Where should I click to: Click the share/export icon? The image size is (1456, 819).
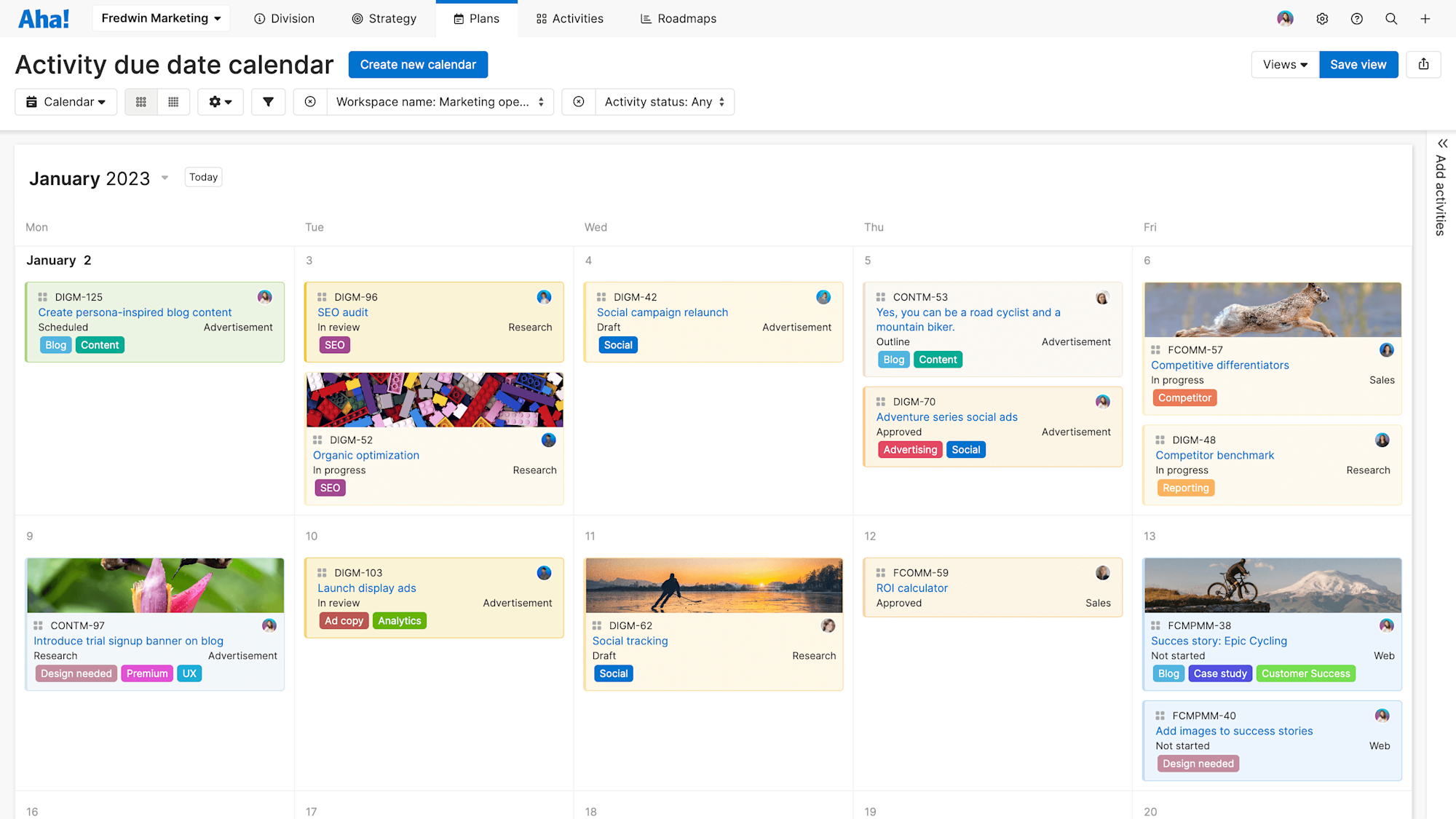[1423, 65]
